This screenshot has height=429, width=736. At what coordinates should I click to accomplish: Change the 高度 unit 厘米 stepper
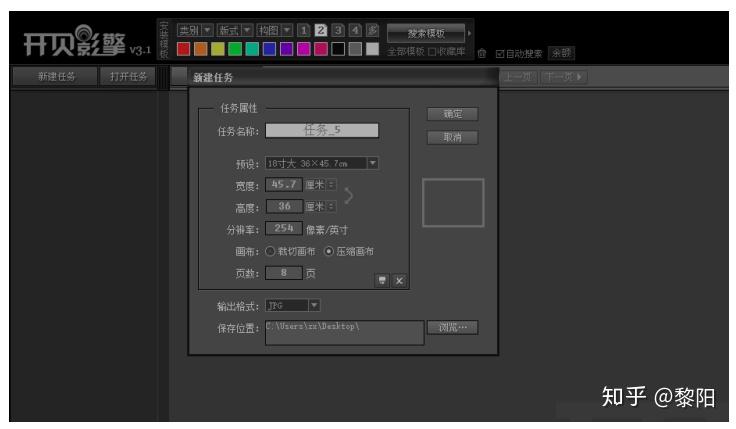[331, 207]
